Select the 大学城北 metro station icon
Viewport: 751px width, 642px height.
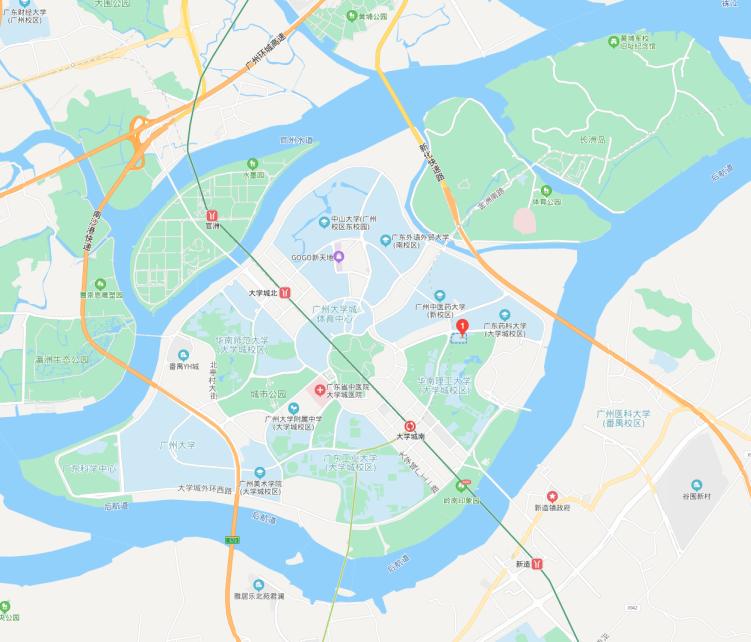285,292
